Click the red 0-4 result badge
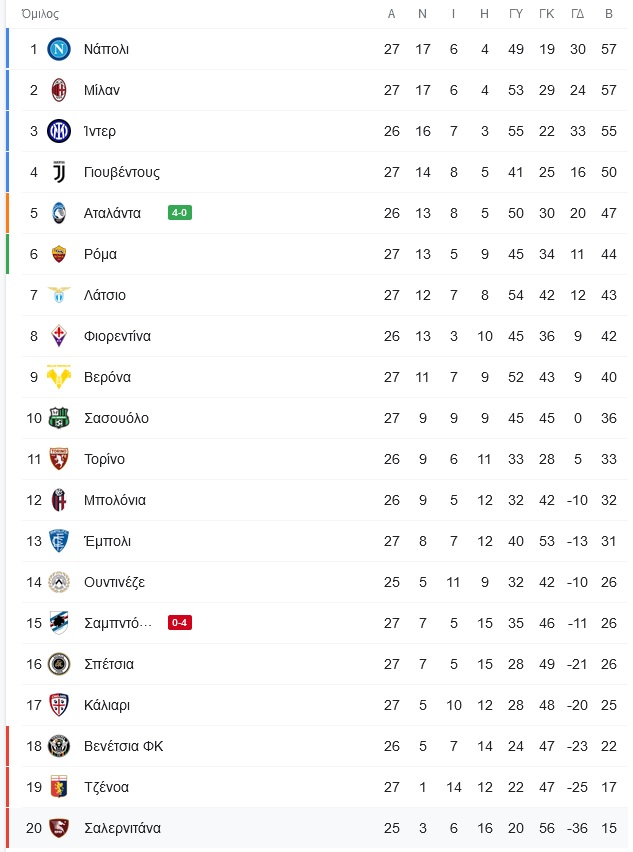This screenshot has width=633, height=852. pyautogui.click(x=180, y=623)
